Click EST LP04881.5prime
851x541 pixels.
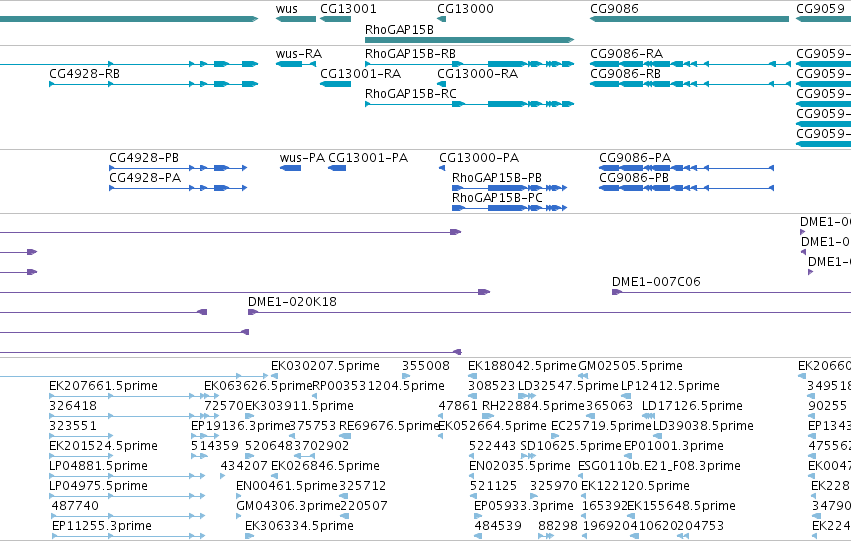point(98,466)
